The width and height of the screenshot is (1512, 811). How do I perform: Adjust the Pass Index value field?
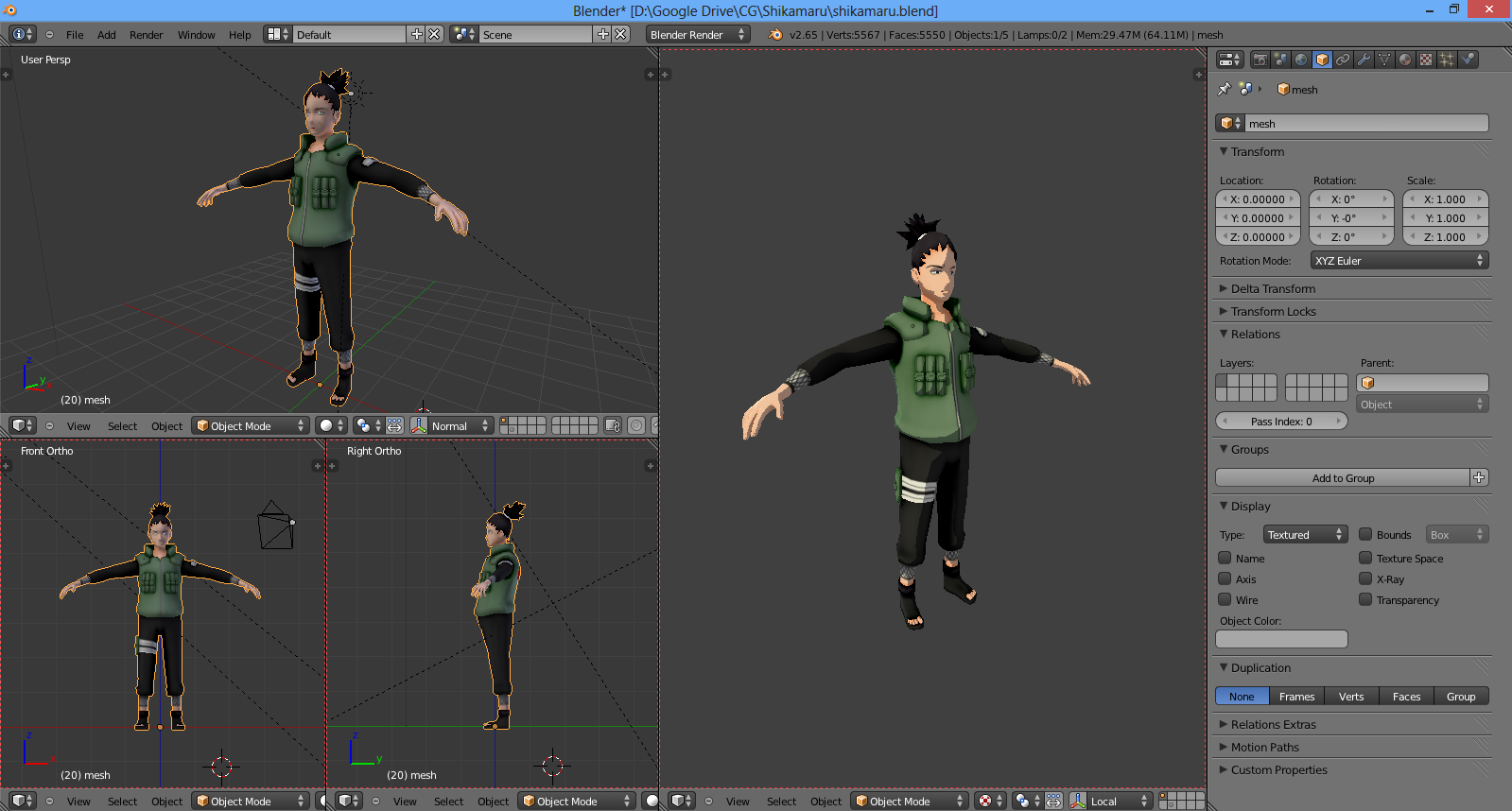[1281, 422]
